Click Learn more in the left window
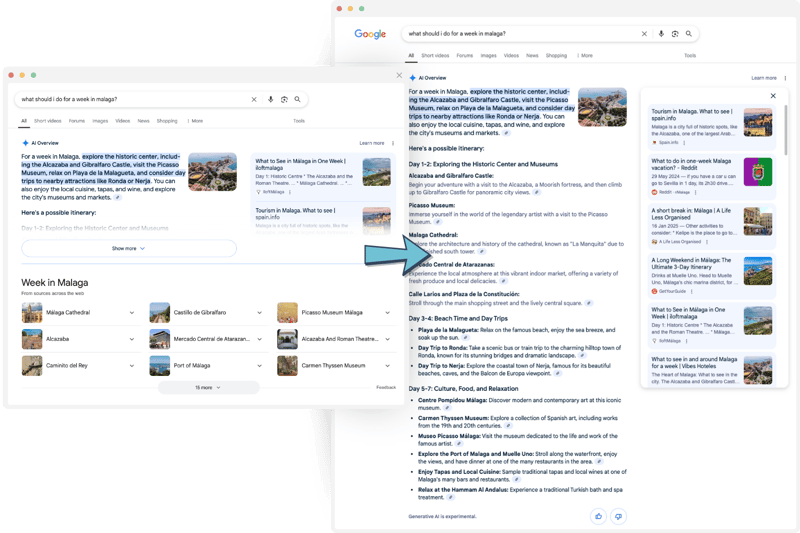Image resolution: width=800 pixels, height=533 pixels. coord(371,143)
